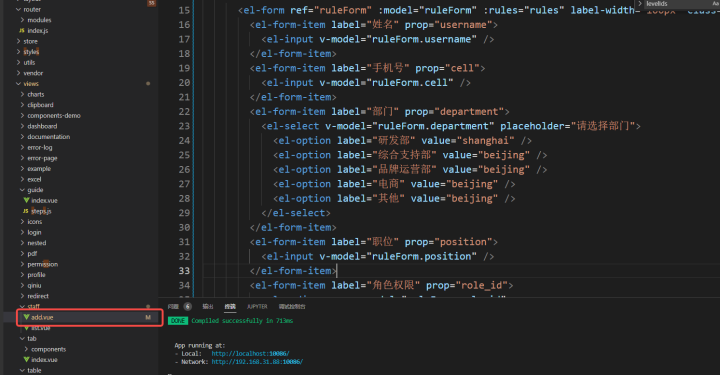Open the clipboard folder

40,105
